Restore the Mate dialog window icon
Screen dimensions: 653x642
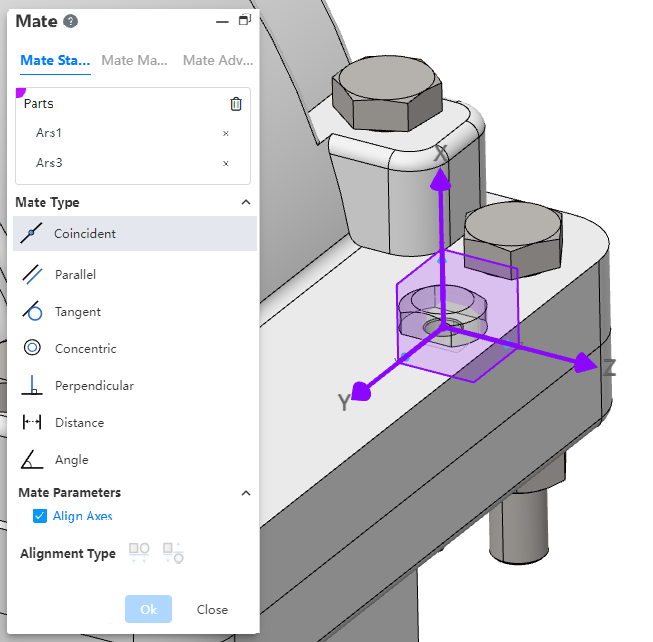coord(245,20)
